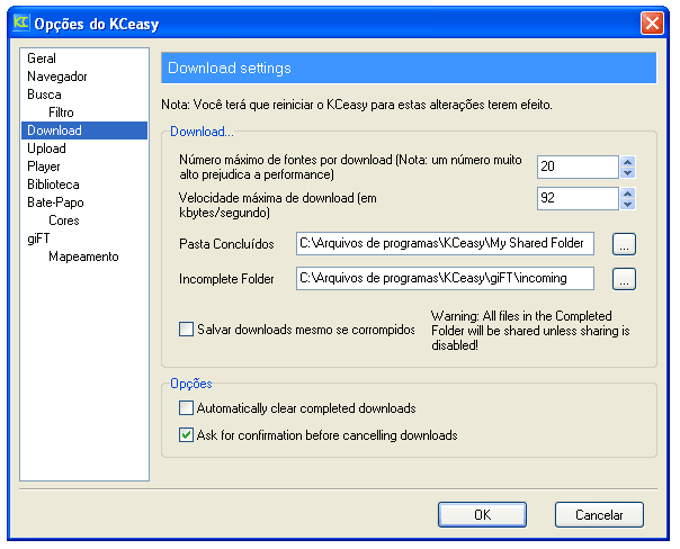Click the download speed field showing 92

point(578,198)
